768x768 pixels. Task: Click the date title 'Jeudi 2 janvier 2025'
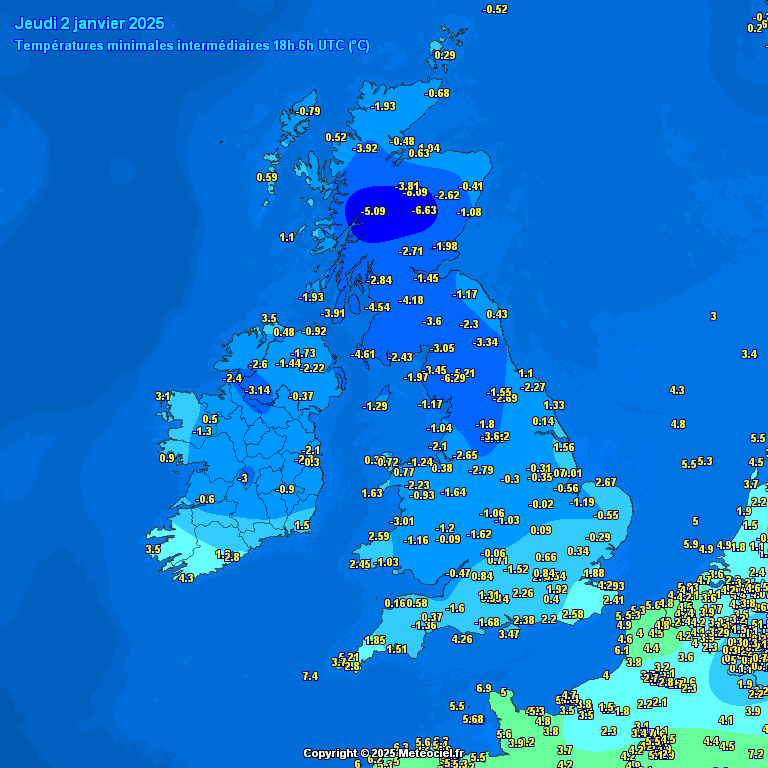tap(90, 24)
